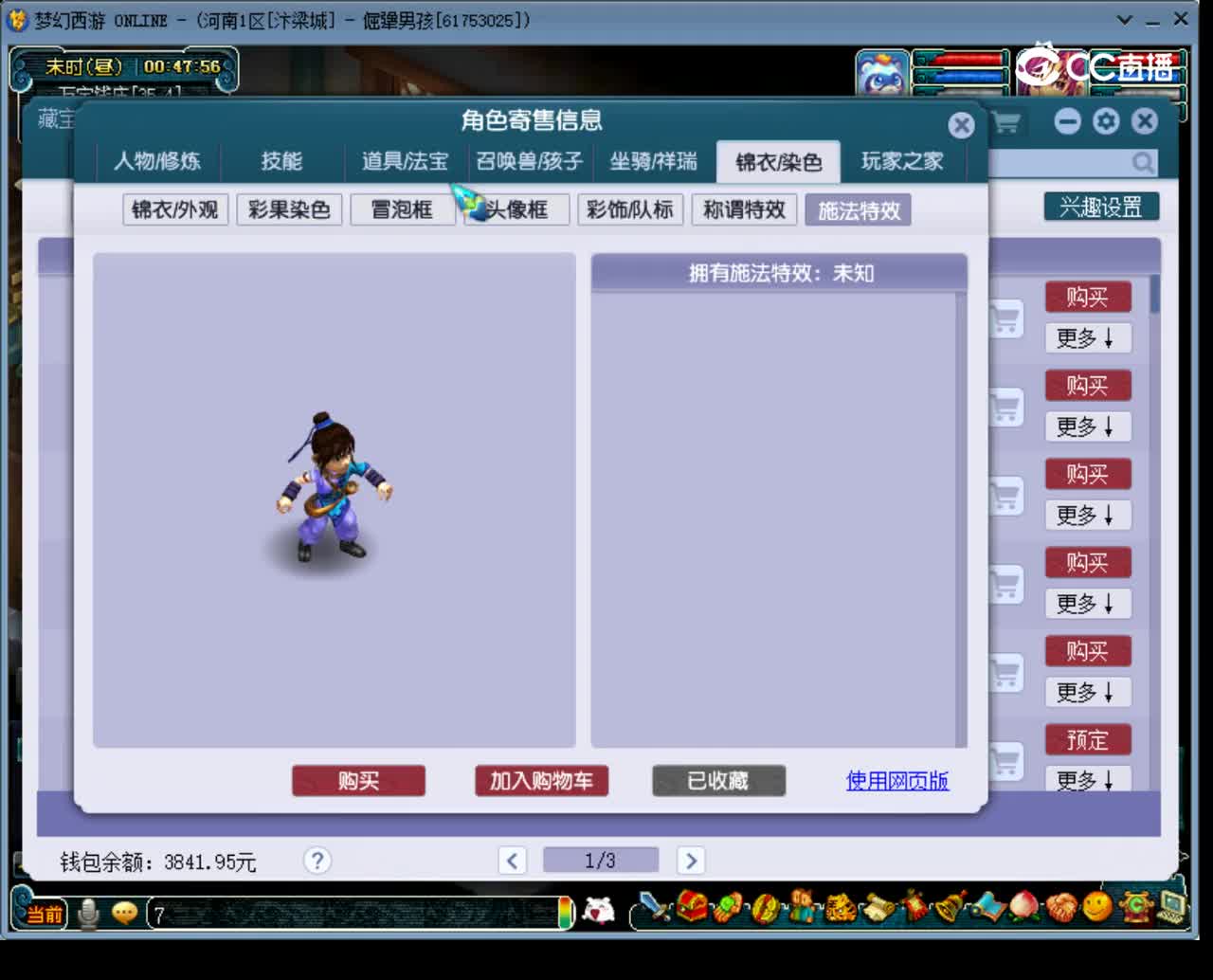
Task: Click the 预定 button in the listing
Action: pyautogui.click(x=1088, y=739)
